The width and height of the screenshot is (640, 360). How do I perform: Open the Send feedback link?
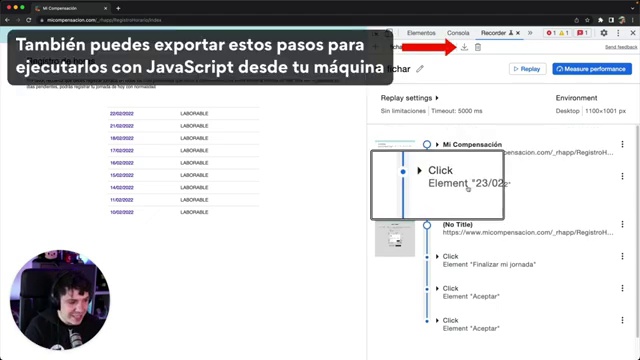[x=621, y=47]
